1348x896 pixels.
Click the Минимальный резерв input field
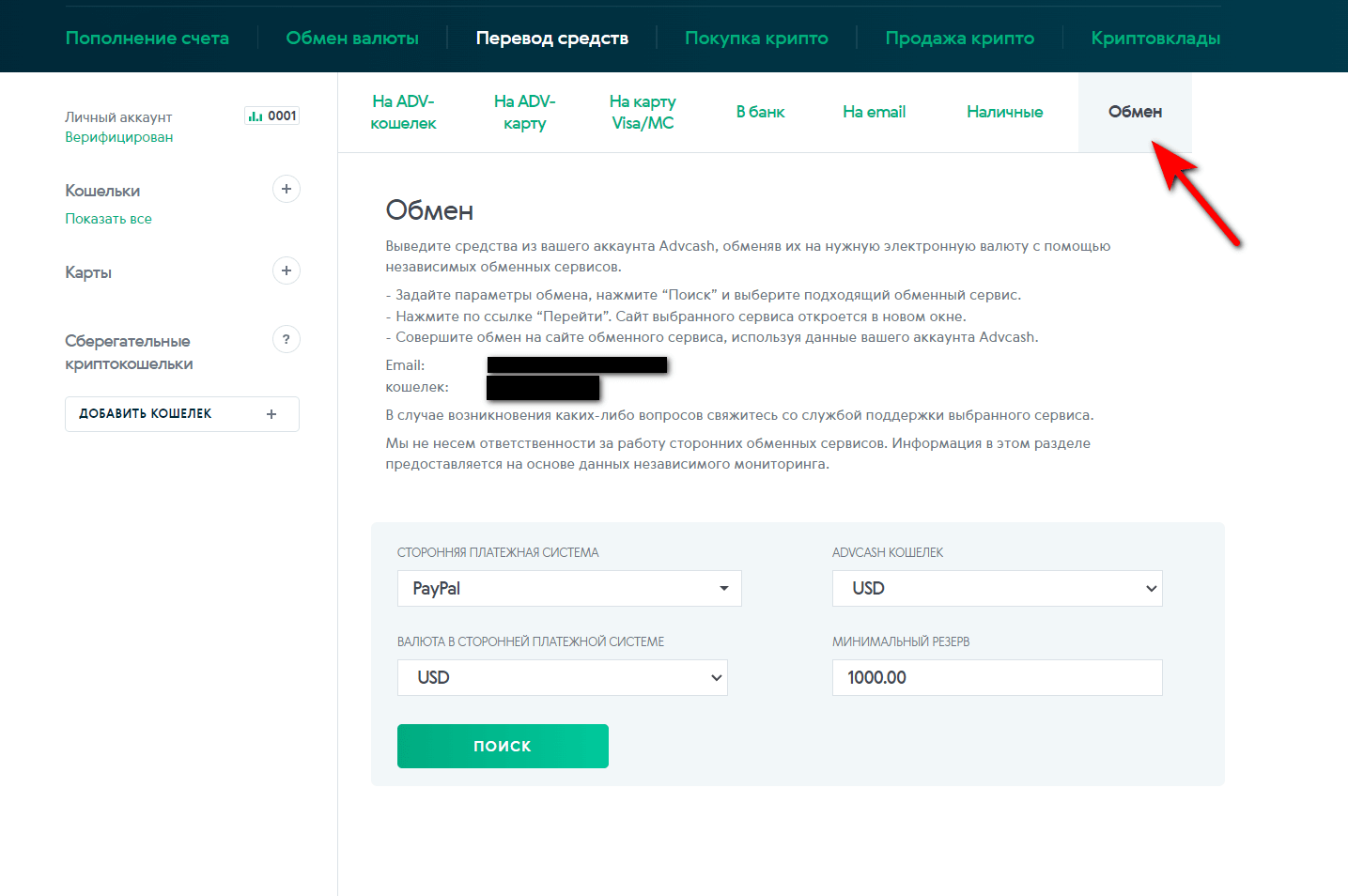(997, 677)
